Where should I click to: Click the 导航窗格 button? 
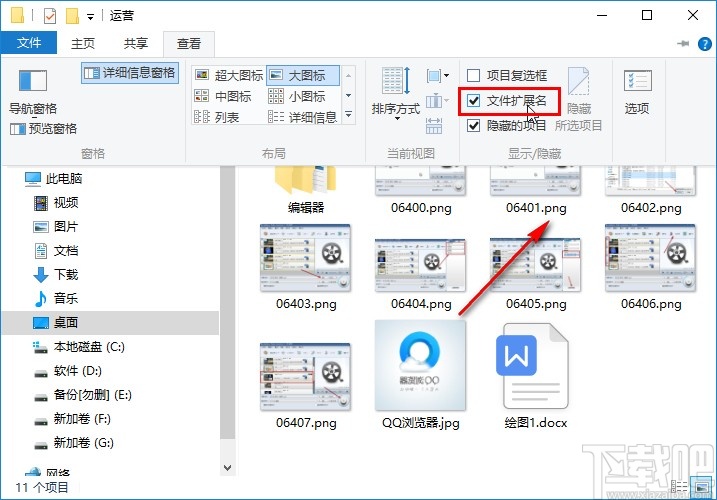pos(33,91)
